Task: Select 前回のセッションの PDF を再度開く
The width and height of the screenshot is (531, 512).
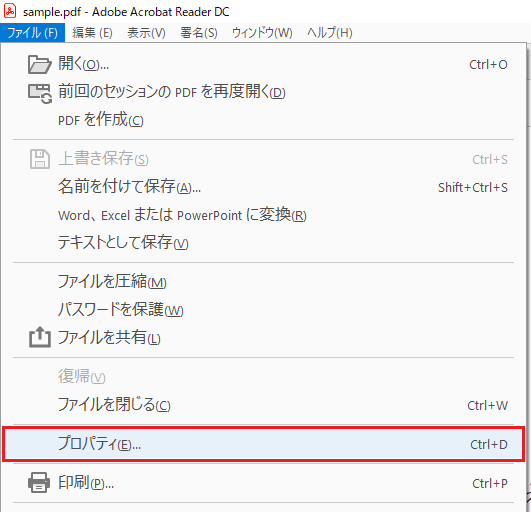Action: pos(263,92)
